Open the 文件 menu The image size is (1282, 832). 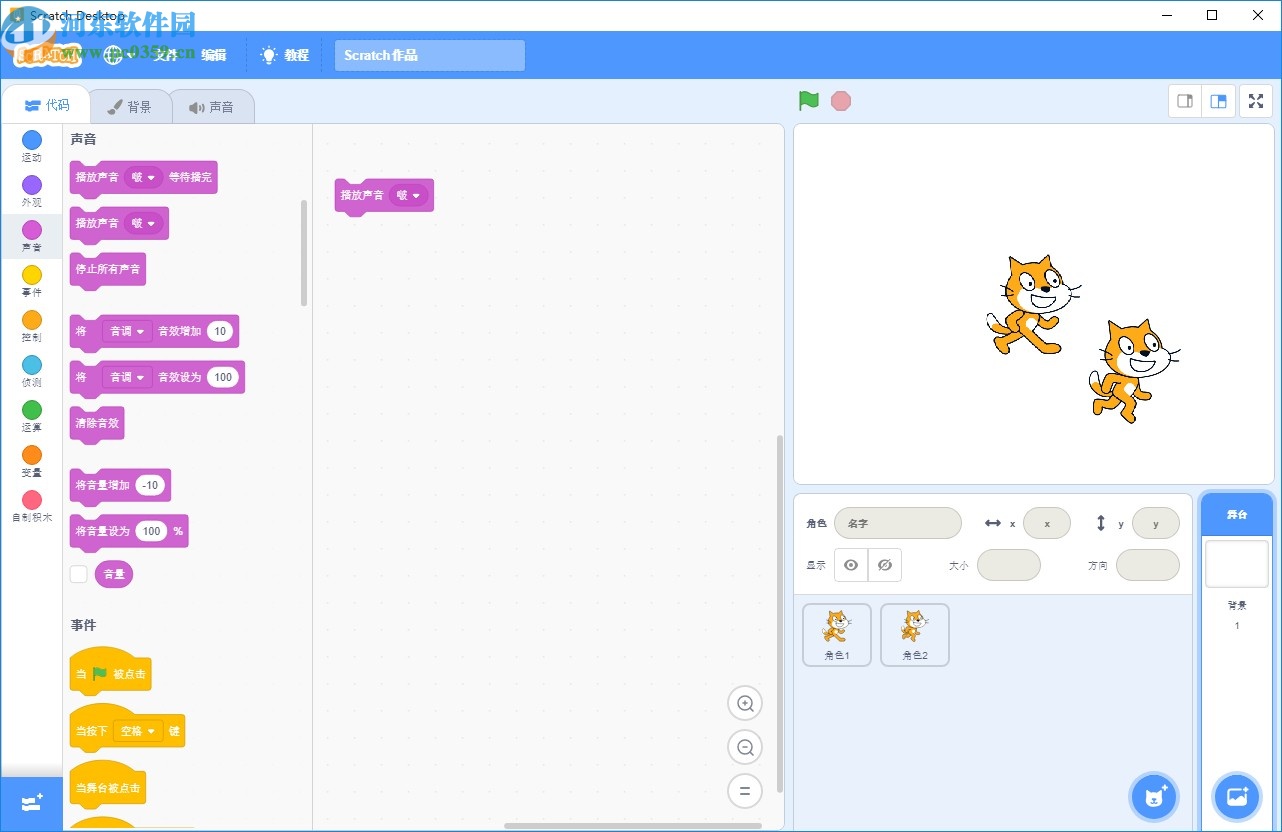pyautogui.click(x=165, y=55)
